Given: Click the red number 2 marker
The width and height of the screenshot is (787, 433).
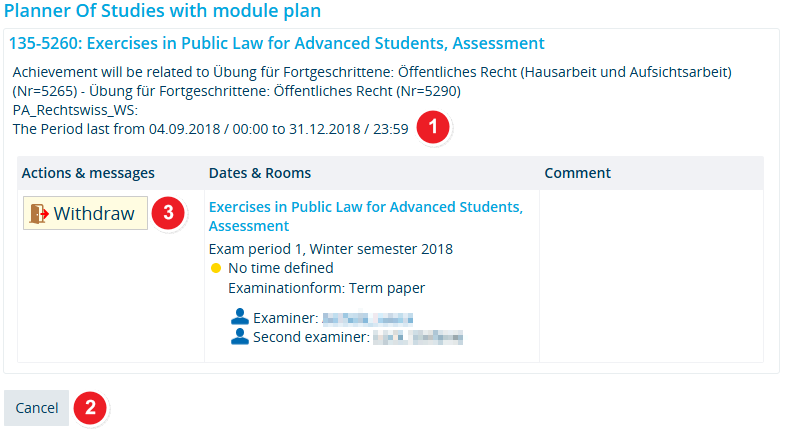Looking at the screenshot, I should pyautogui.click(x=90, y=407).
